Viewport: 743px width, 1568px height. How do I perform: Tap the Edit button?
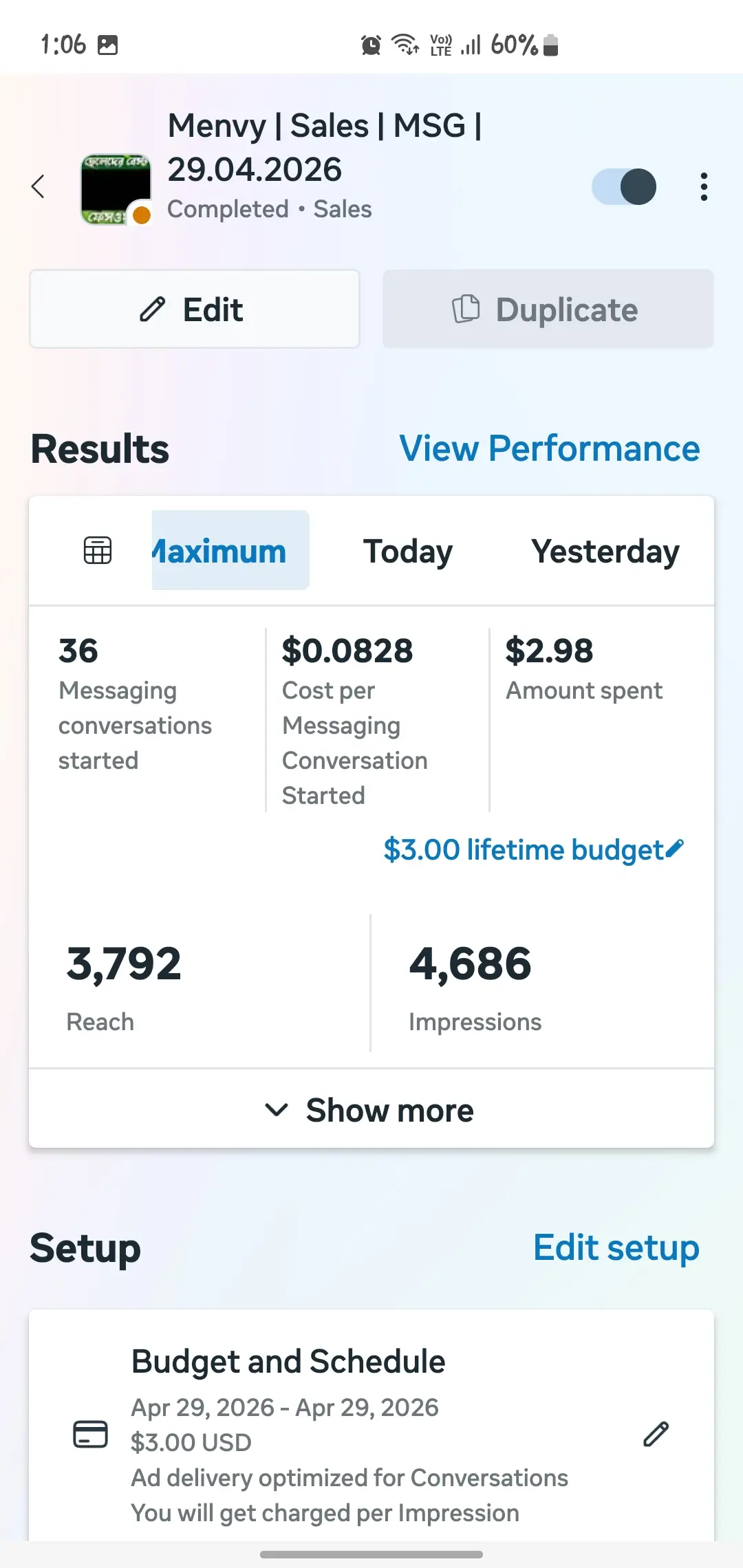(x=195, y=309)
